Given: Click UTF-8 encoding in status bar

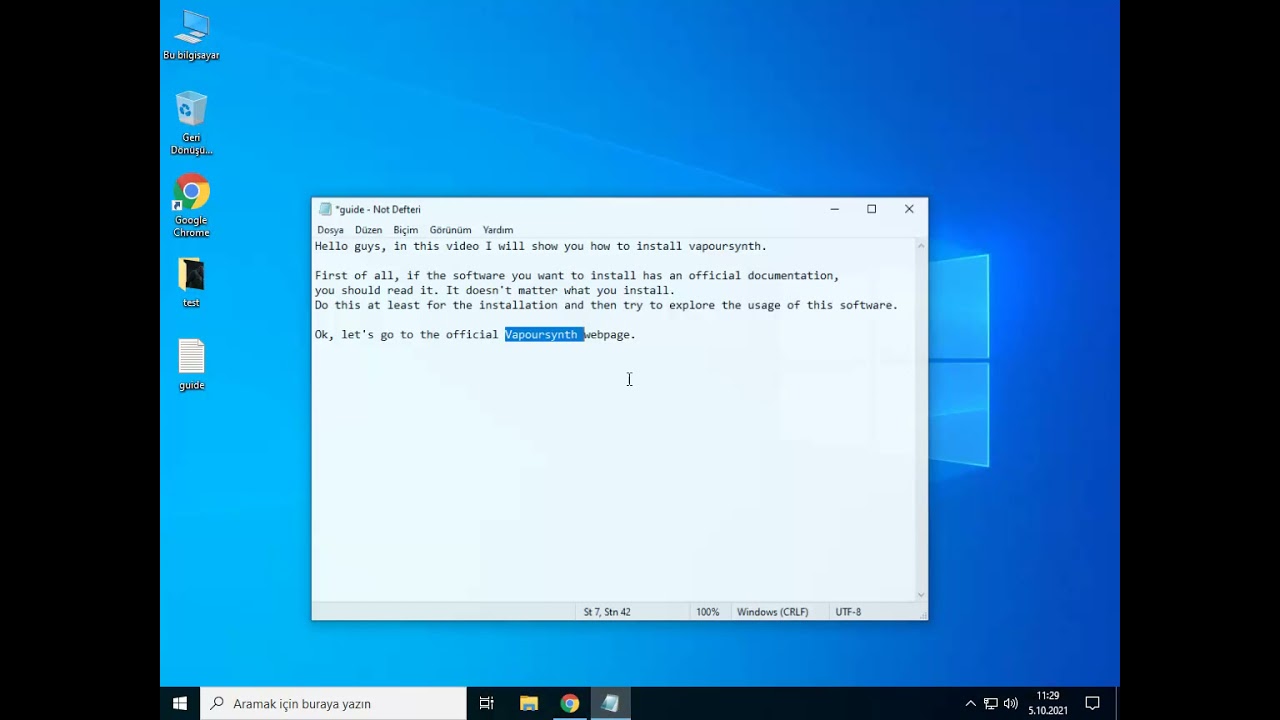Looking at the screenshot, I should coord(848,612).
